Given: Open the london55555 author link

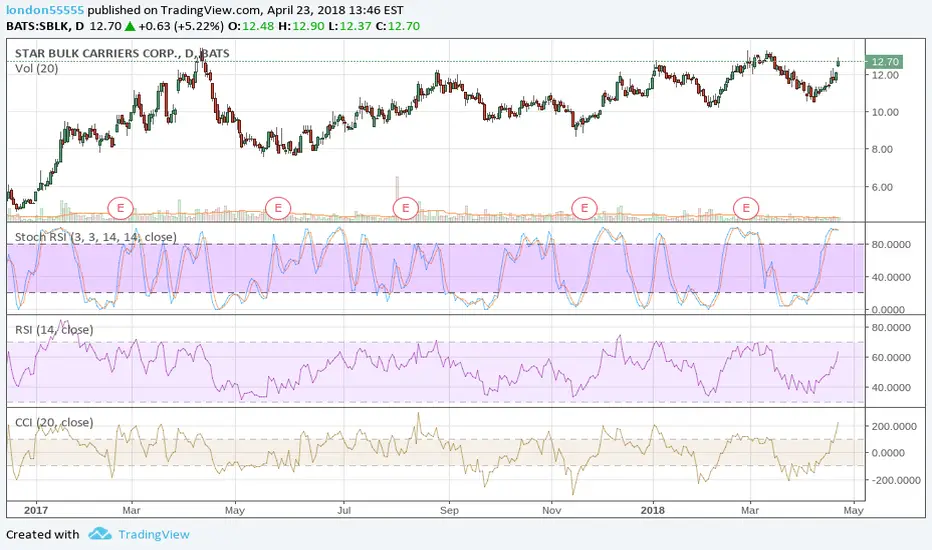Looking at the screenshot, I should (45, 10).
